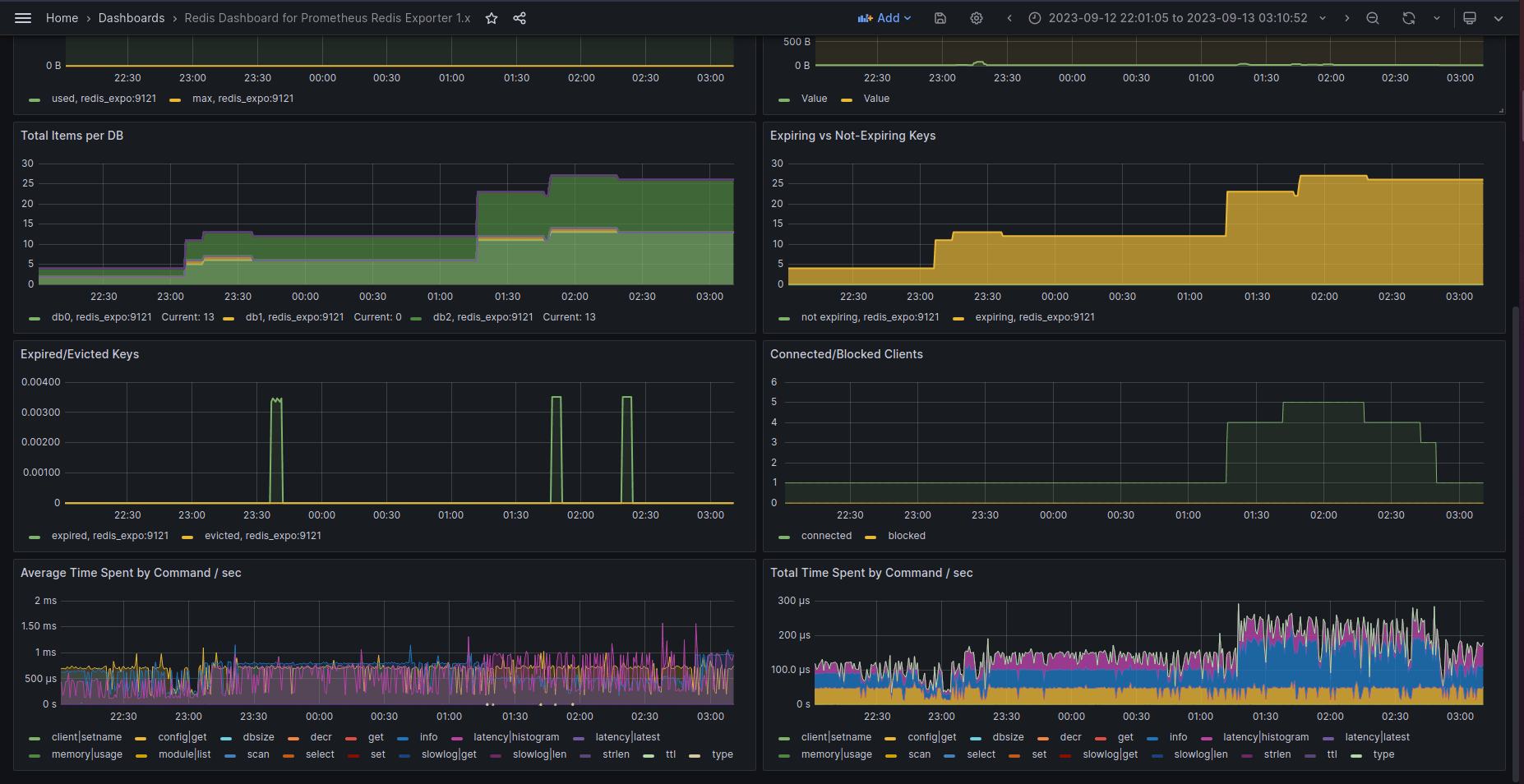Refresh the dashboard
Viewport: 1524px width, 784px height.
(1409, 18)
